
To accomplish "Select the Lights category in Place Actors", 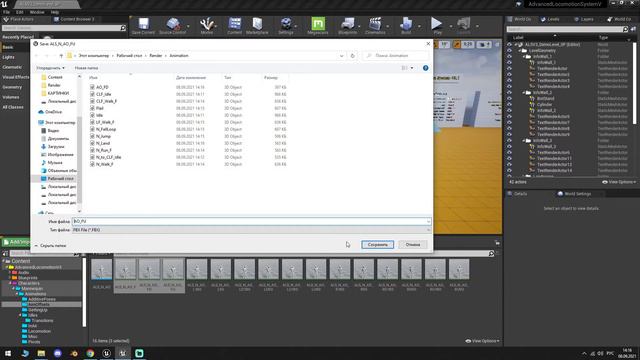I will click(x=8, y=57).
